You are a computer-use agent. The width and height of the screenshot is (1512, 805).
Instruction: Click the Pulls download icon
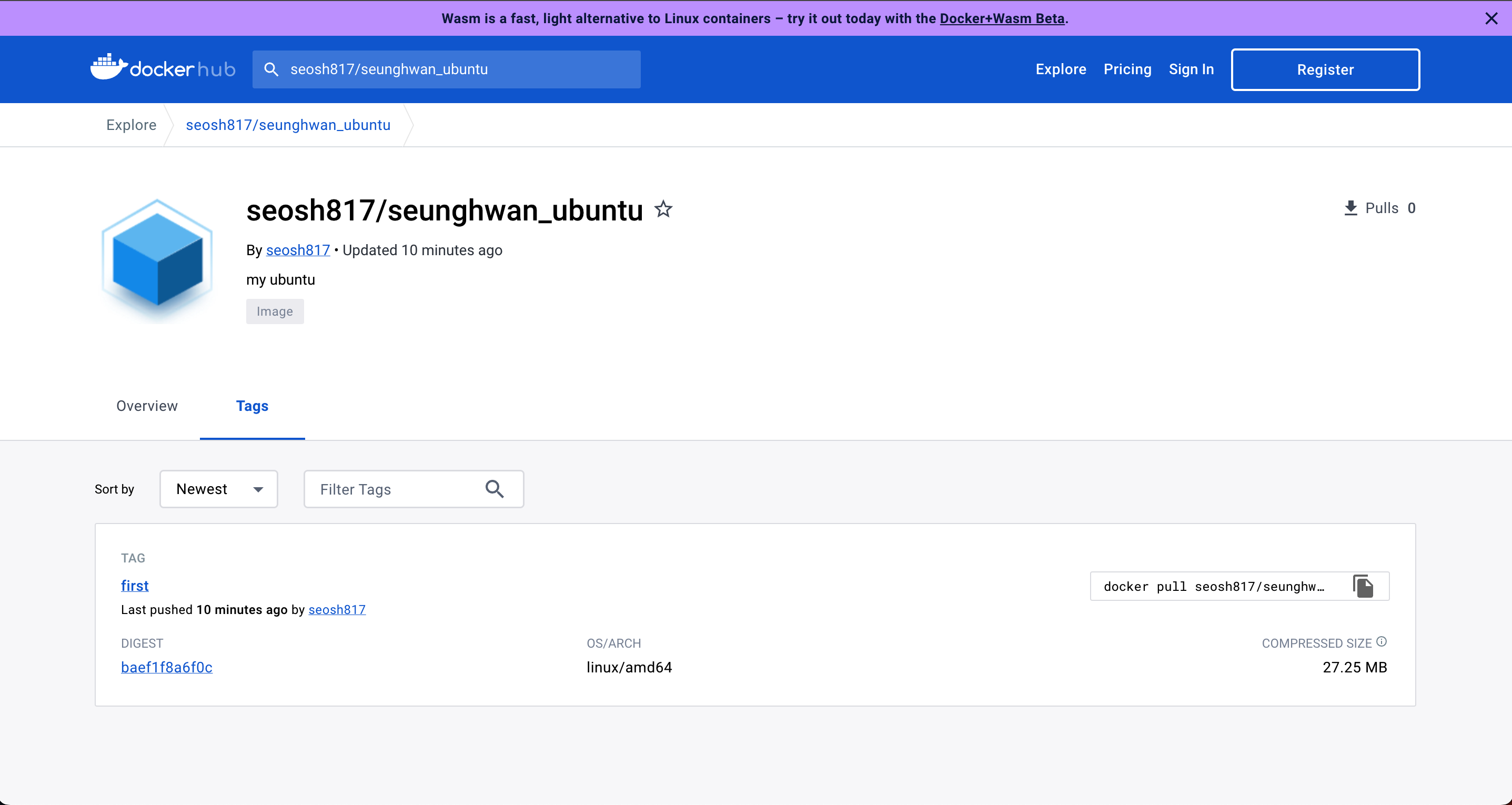1350,208
